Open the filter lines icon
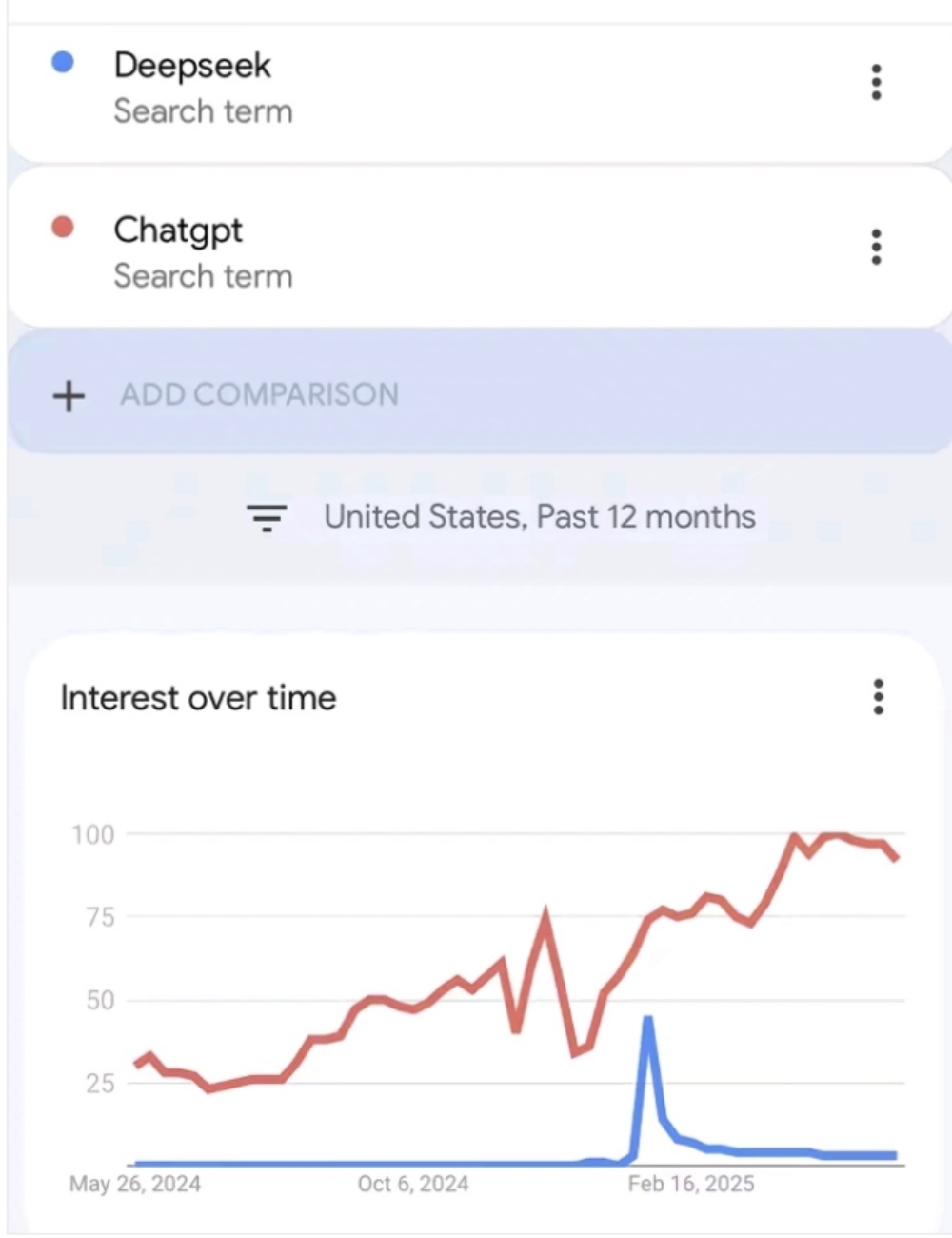The image size is (952, 1238). point(267,517)
